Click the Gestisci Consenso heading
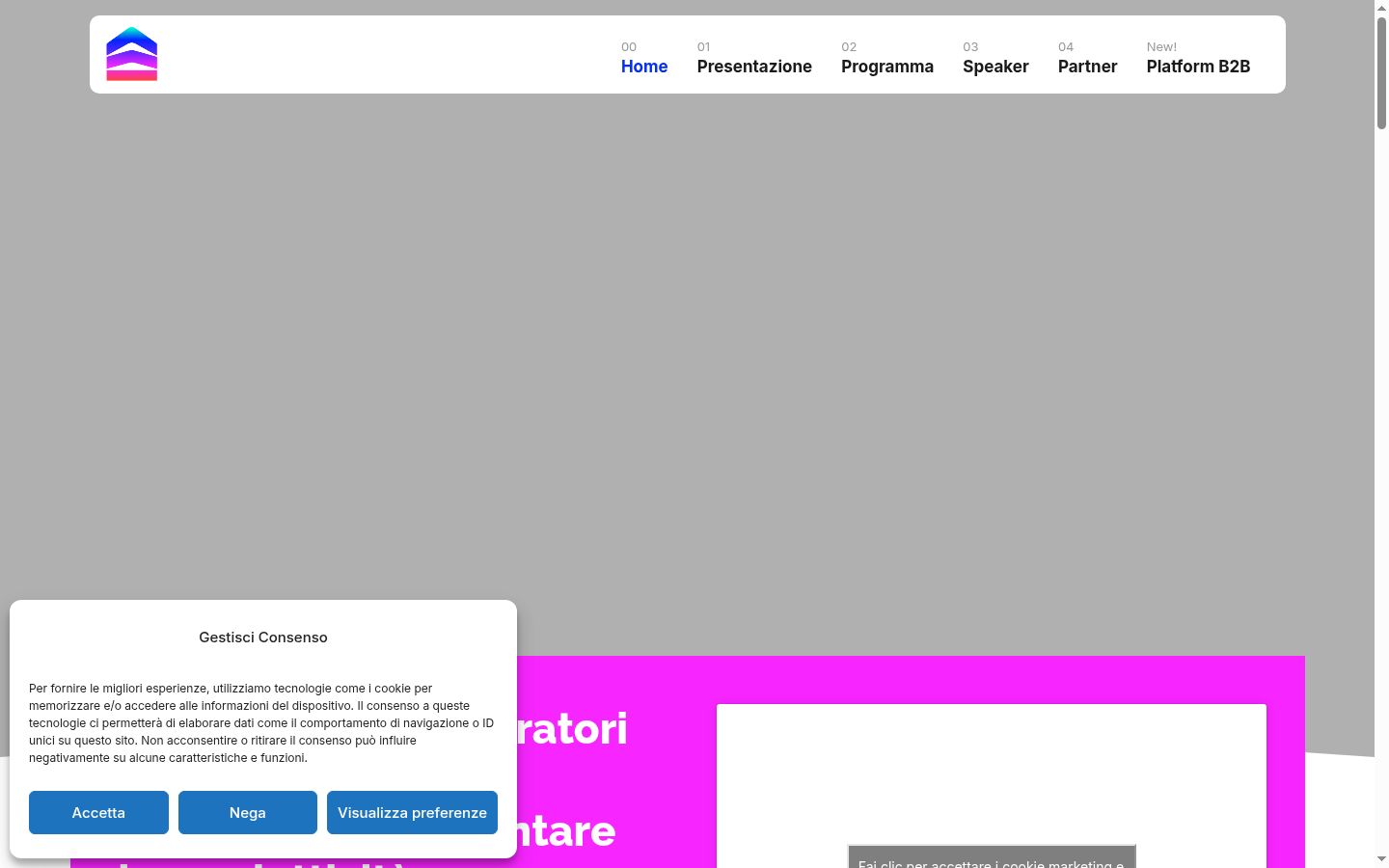The height and width of the screenshot is (868, 1389). [x=263, y=637]
